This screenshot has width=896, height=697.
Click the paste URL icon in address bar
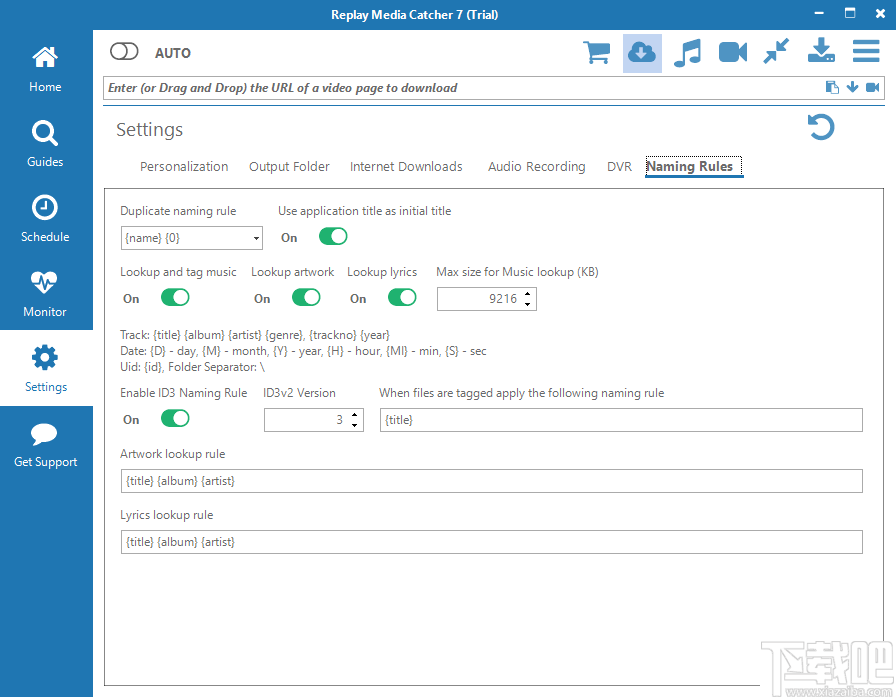click(x=832, y=88)
